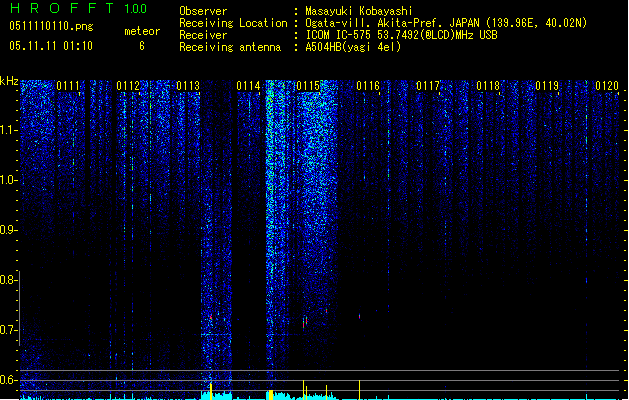Click the 'Receiving Location' label
This screenshot has width=629, height=400.
233,23
